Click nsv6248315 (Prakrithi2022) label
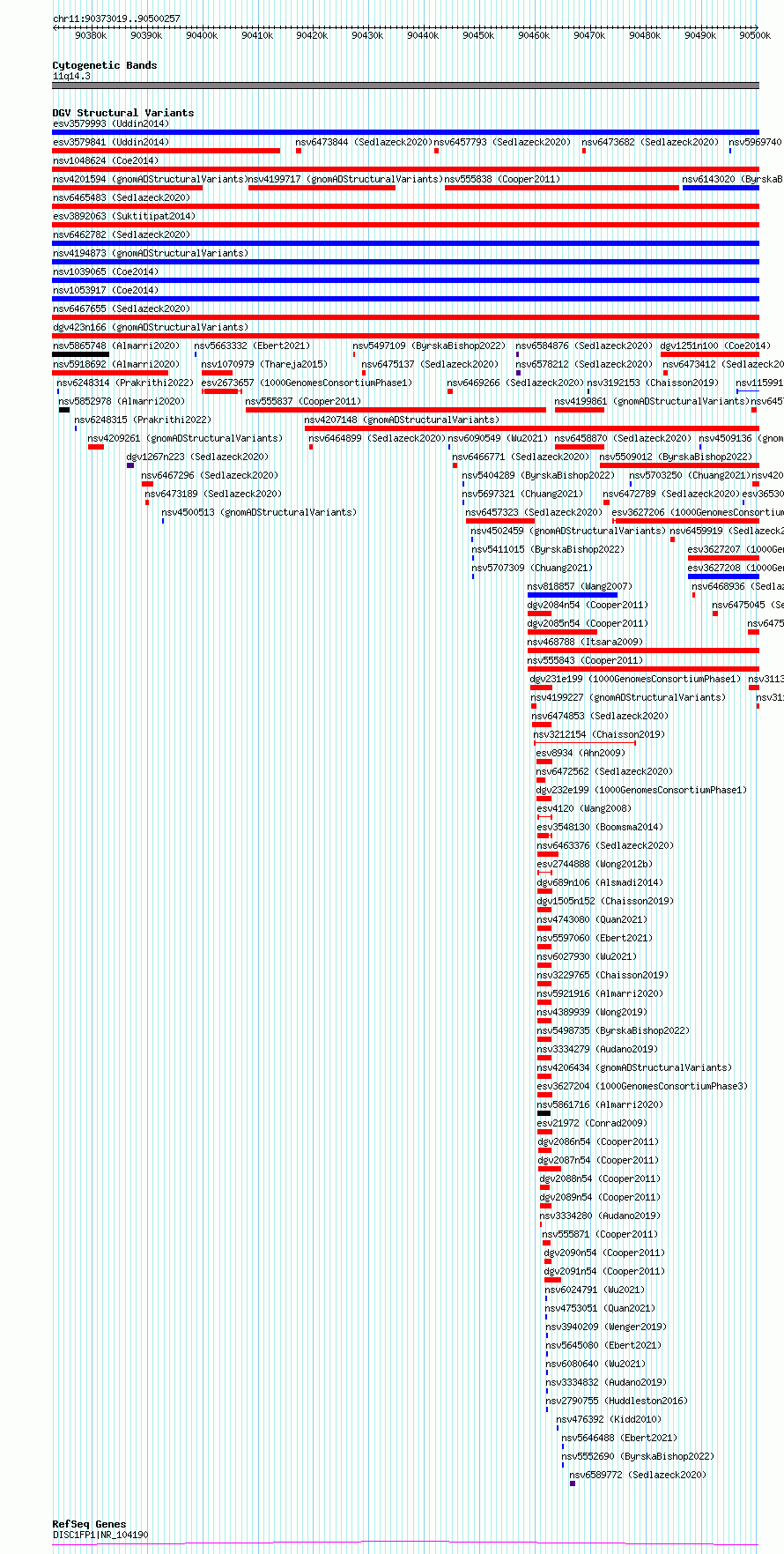Image resolution: width=784 pixels, height=1554 pixels. [143, 420]
